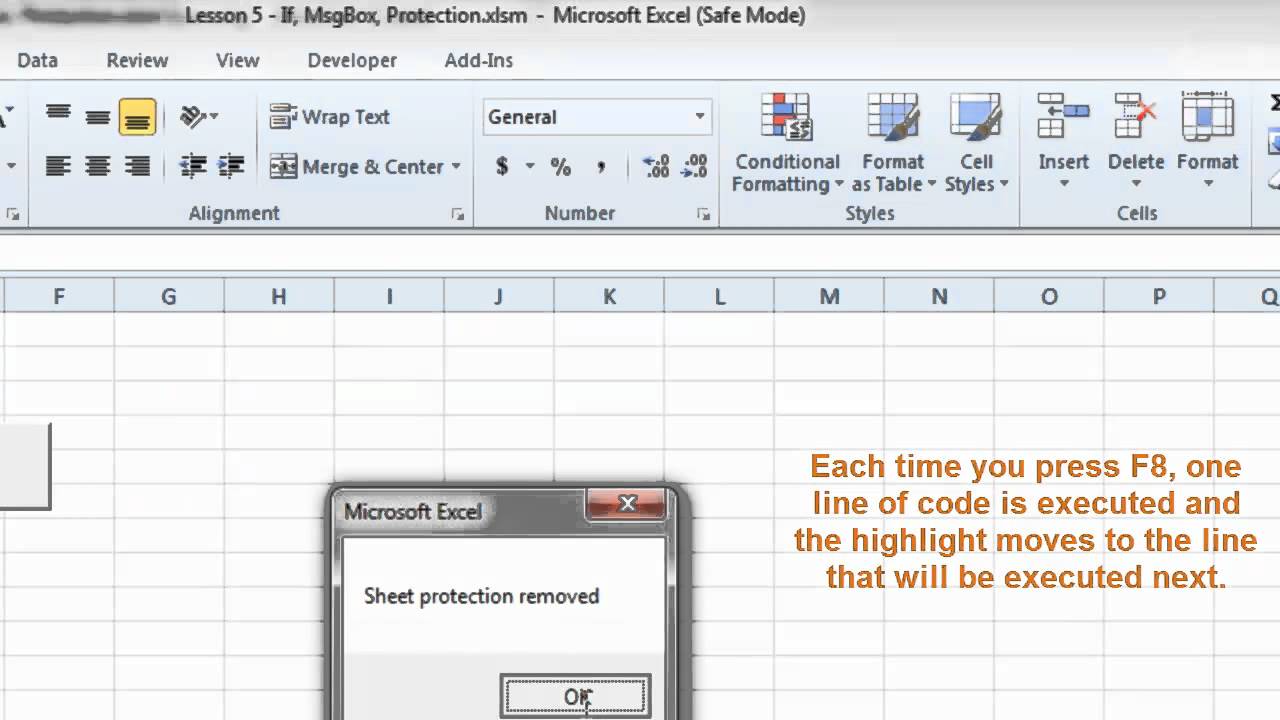Image resolution: width=1280 pixels, height=720 pixels.
Task: Open Cell Styles gallery
Action: tap(976, 143)
